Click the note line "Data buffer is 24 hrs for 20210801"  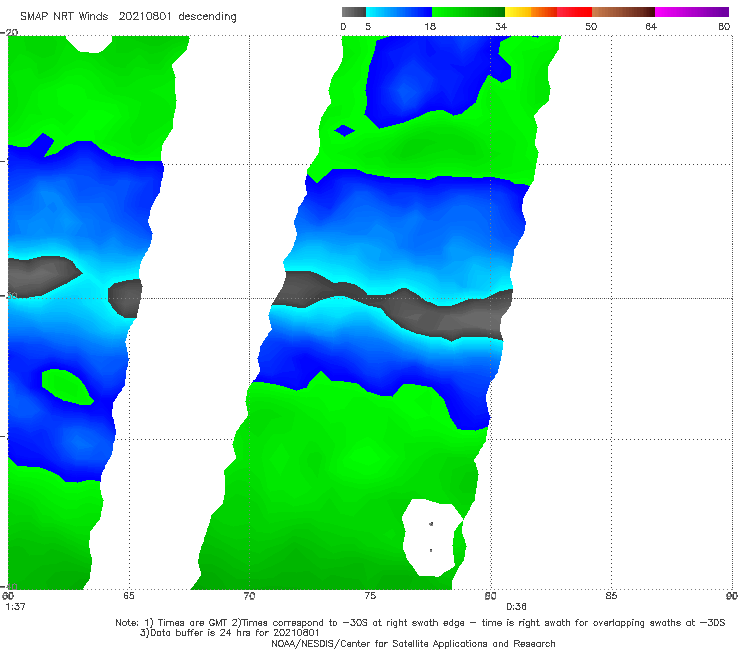click(230, 633)
